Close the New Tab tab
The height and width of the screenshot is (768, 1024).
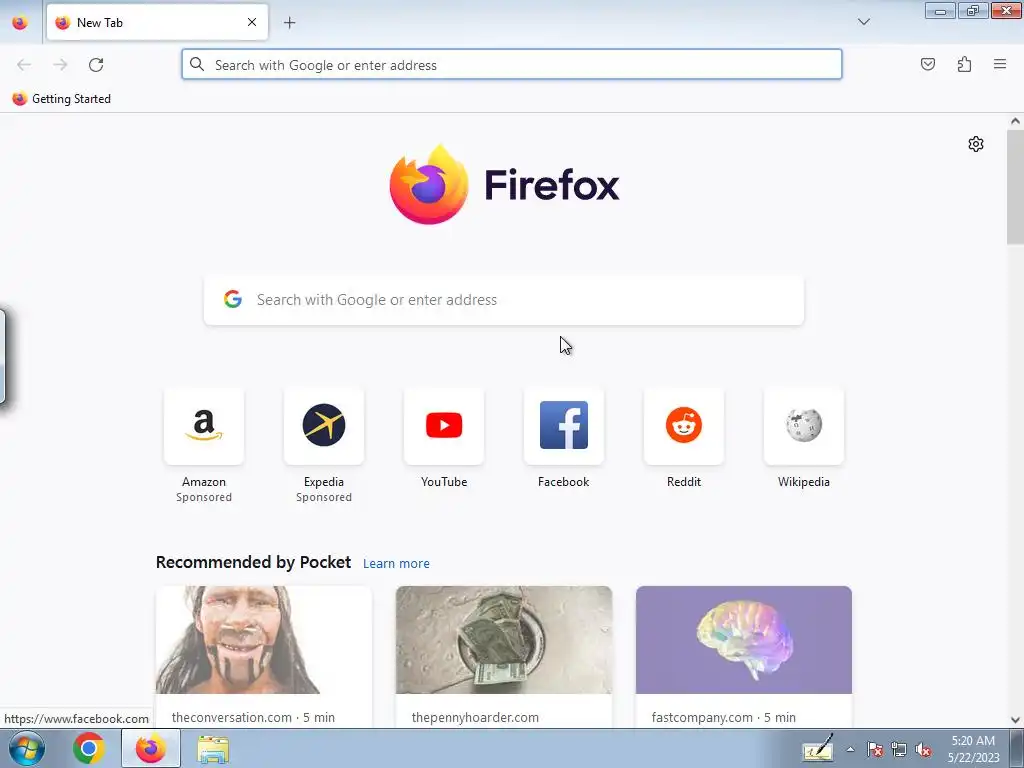point(251,22)
